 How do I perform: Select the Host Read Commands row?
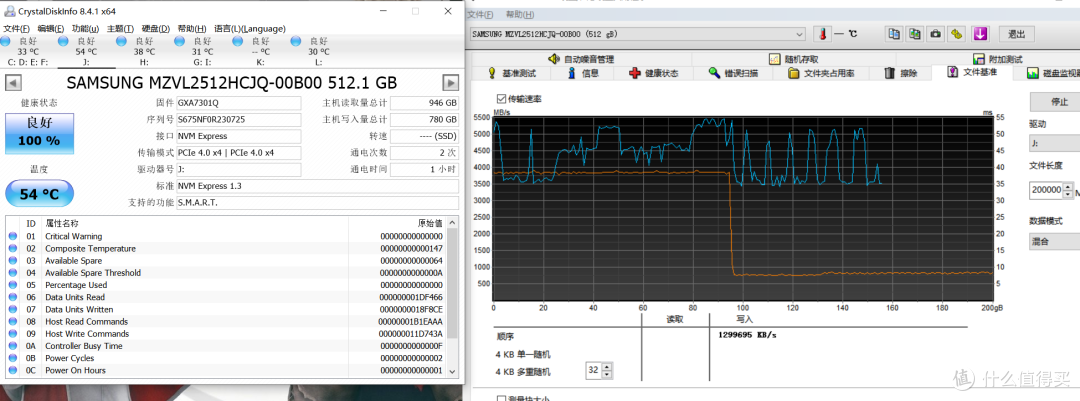coord(226,322)
